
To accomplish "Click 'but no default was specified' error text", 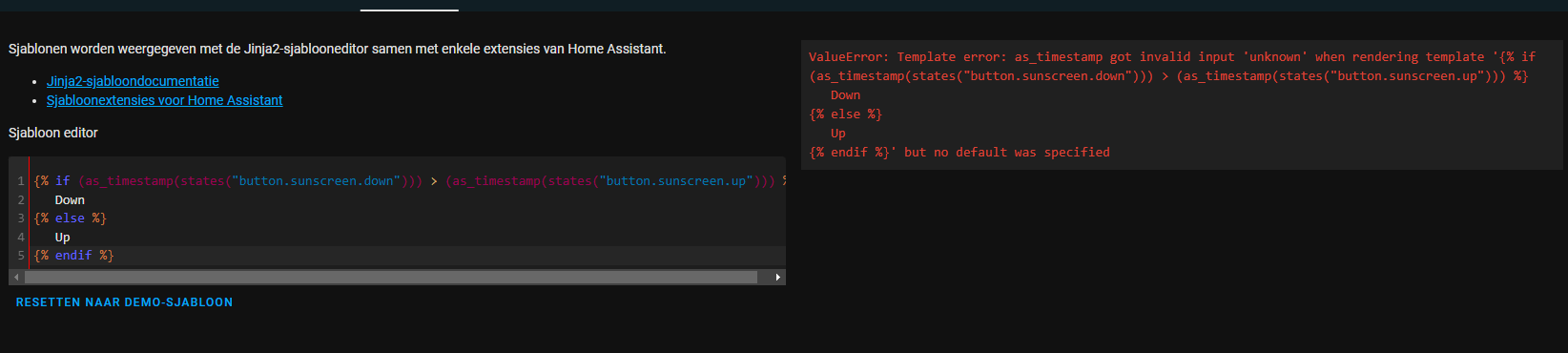I will [1007, 153].
